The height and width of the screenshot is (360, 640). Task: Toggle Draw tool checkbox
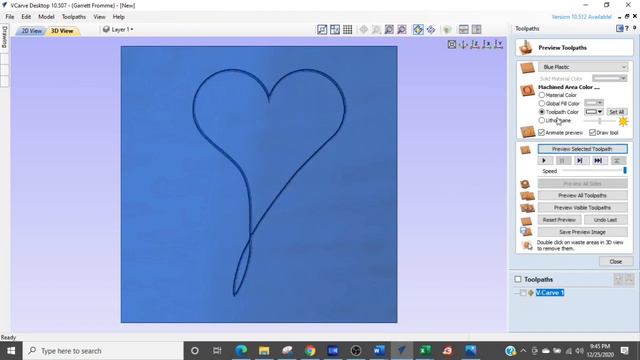592,133
